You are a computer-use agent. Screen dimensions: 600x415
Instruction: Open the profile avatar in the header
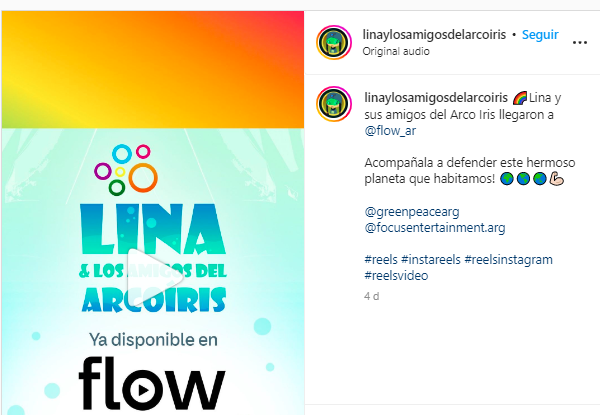point(334,42)
